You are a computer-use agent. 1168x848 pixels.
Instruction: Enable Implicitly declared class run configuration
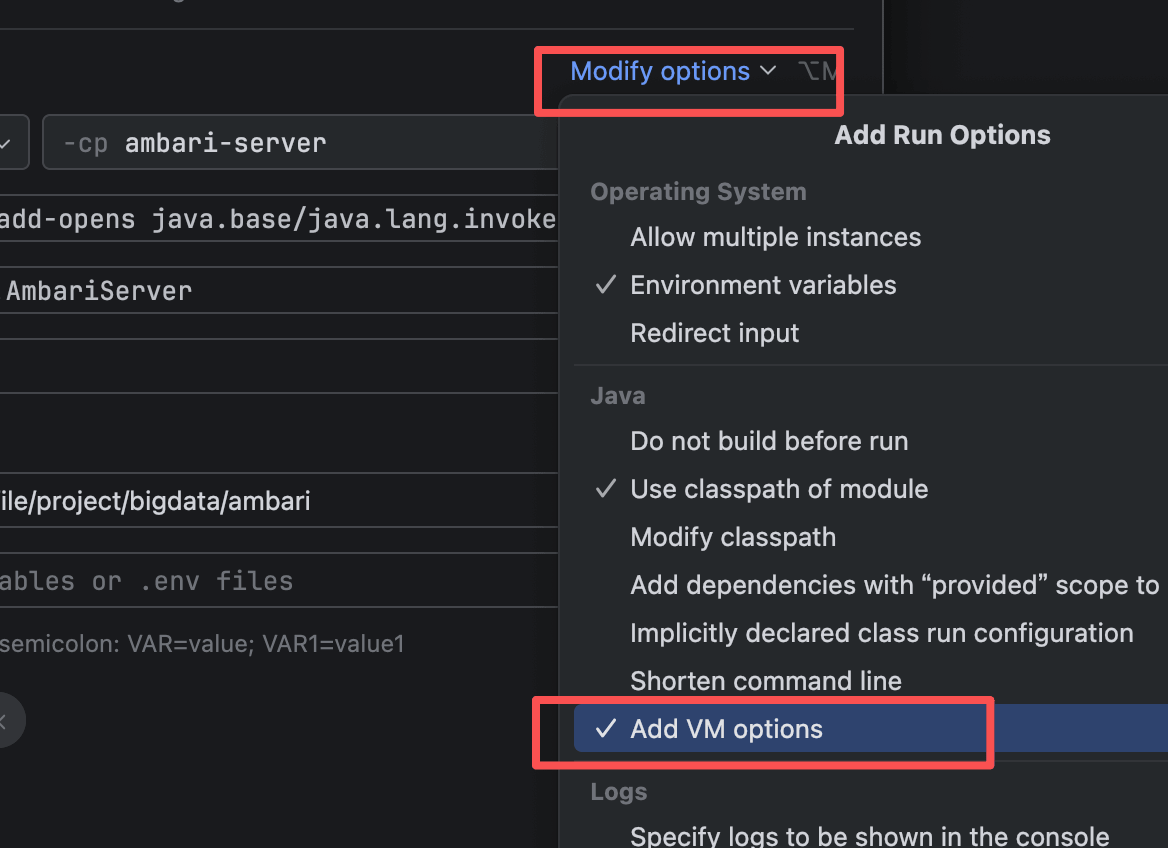tap(881, 633)
